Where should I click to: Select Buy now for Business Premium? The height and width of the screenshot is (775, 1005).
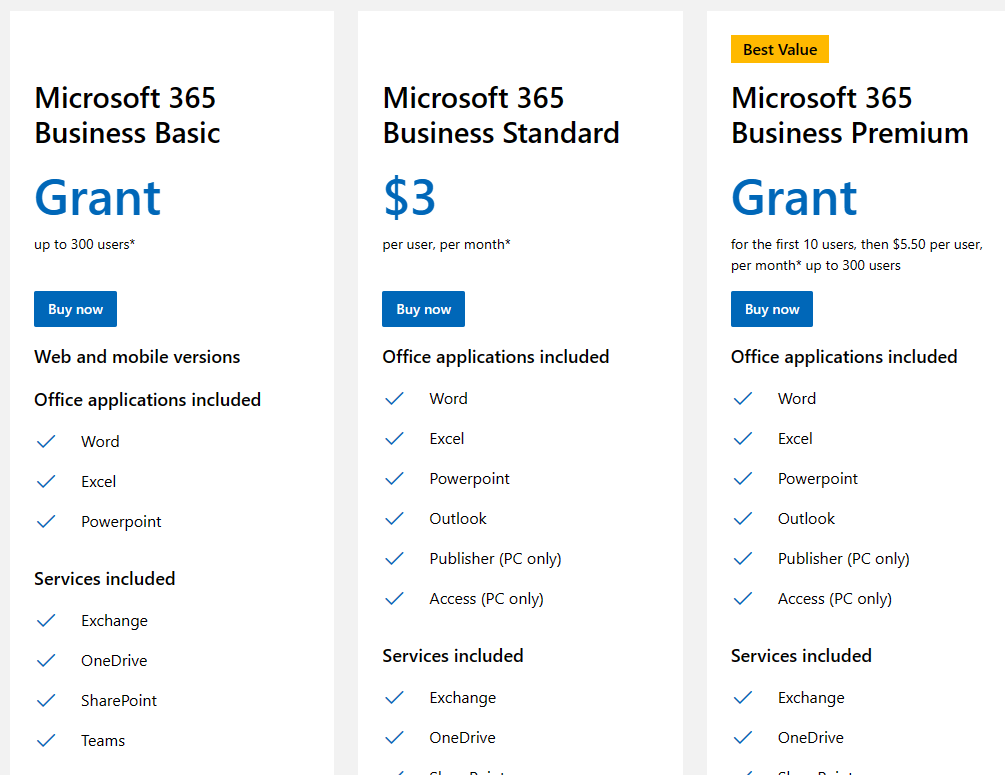(771, 309)
